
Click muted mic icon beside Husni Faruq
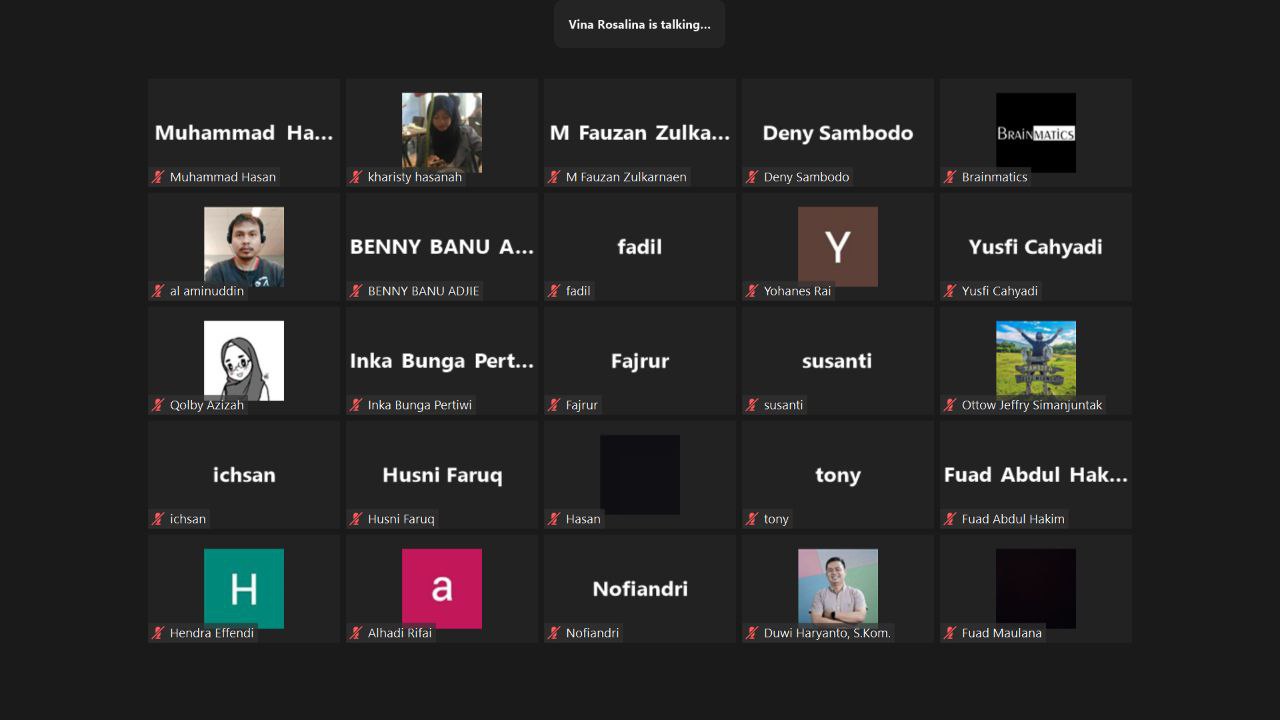click(x=356, y=519)
